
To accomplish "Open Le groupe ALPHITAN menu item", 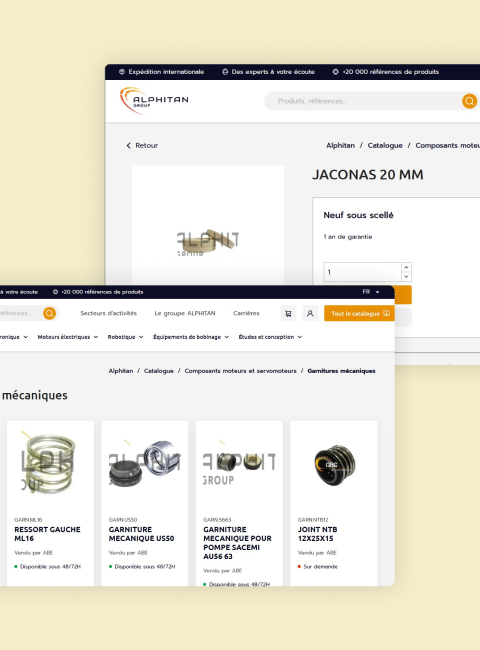I will (x=185, y=313).
